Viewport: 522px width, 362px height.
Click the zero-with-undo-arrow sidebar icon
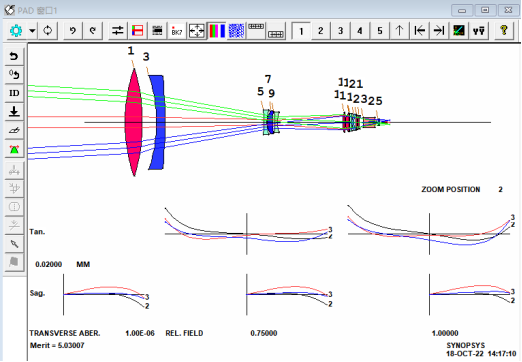14,74
